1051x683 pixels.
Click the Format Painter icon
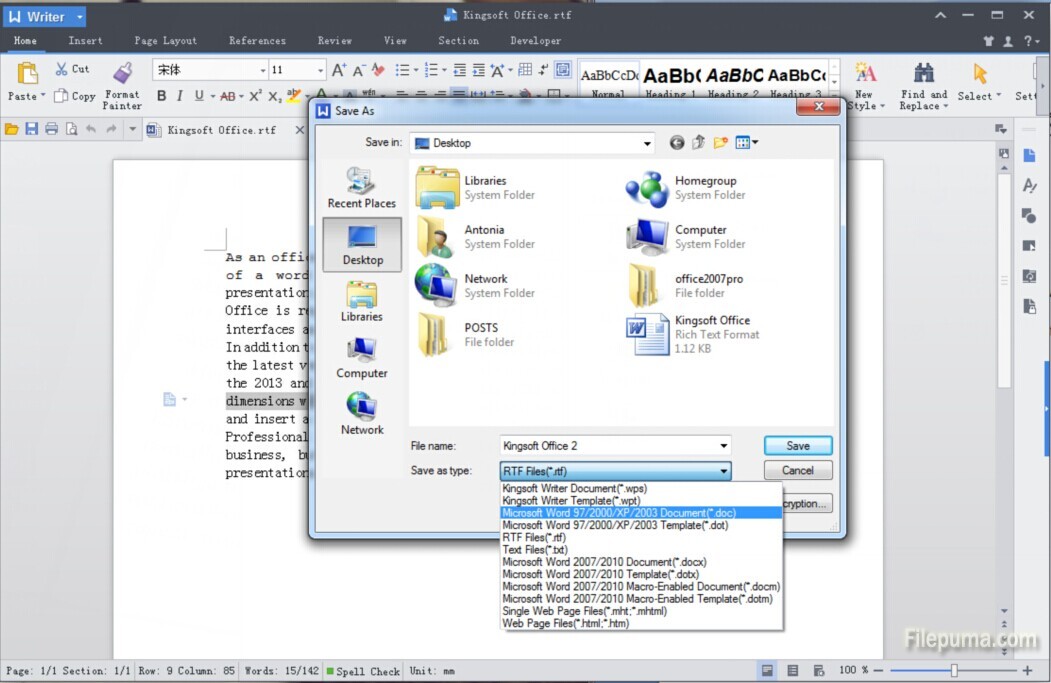[x=122, y=74]
